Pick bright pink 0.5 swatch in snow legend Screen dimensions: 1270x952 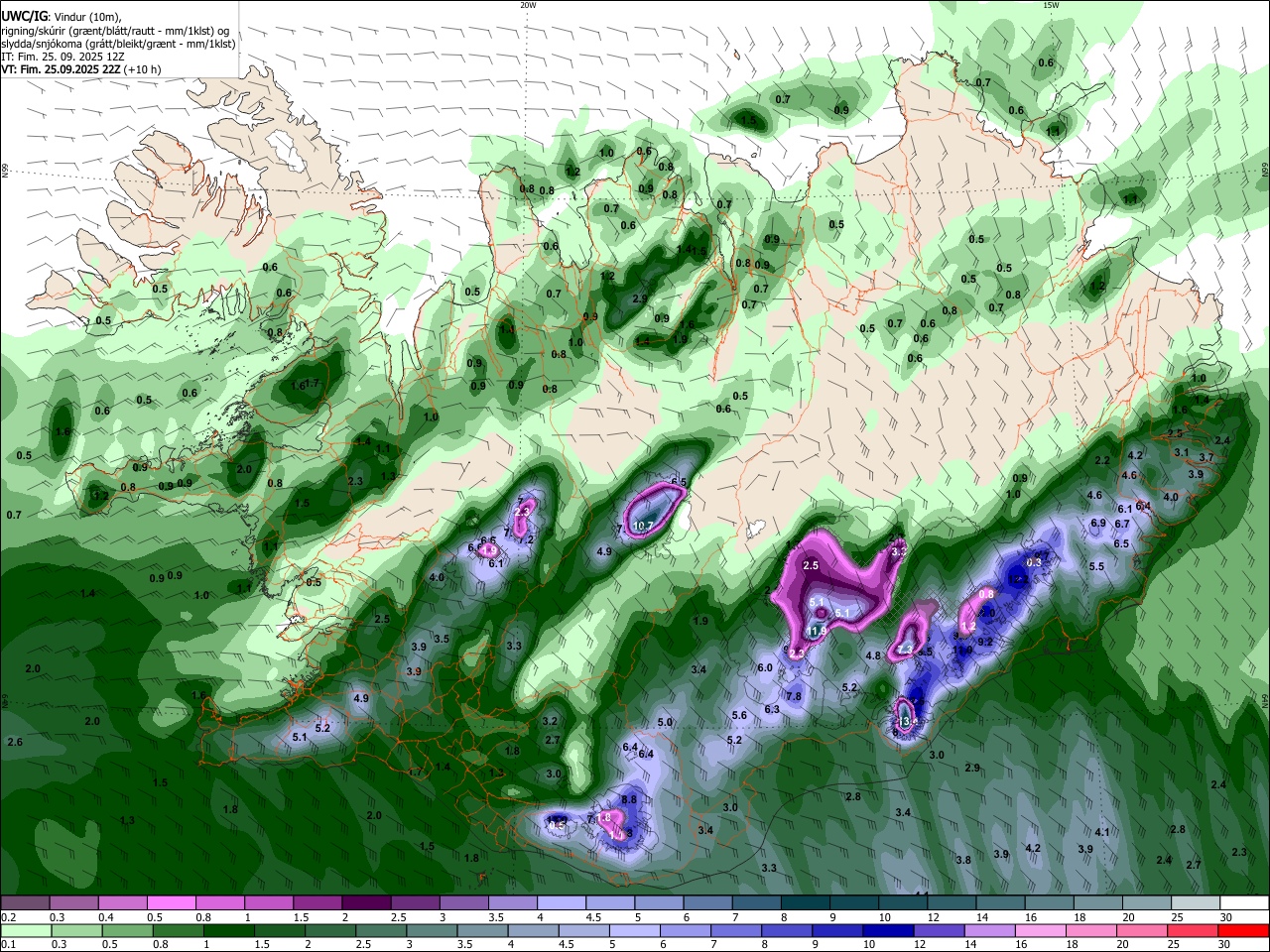[x=172, y=903]
